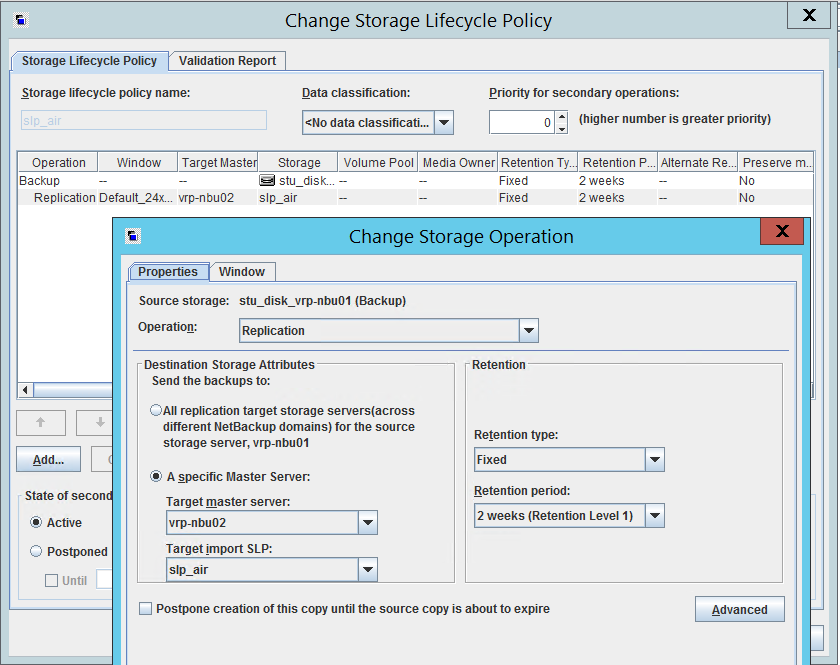Viewport: 840px width, 665px height.
Task: Switch to the Validation Report tab
Action: (227, 61)
